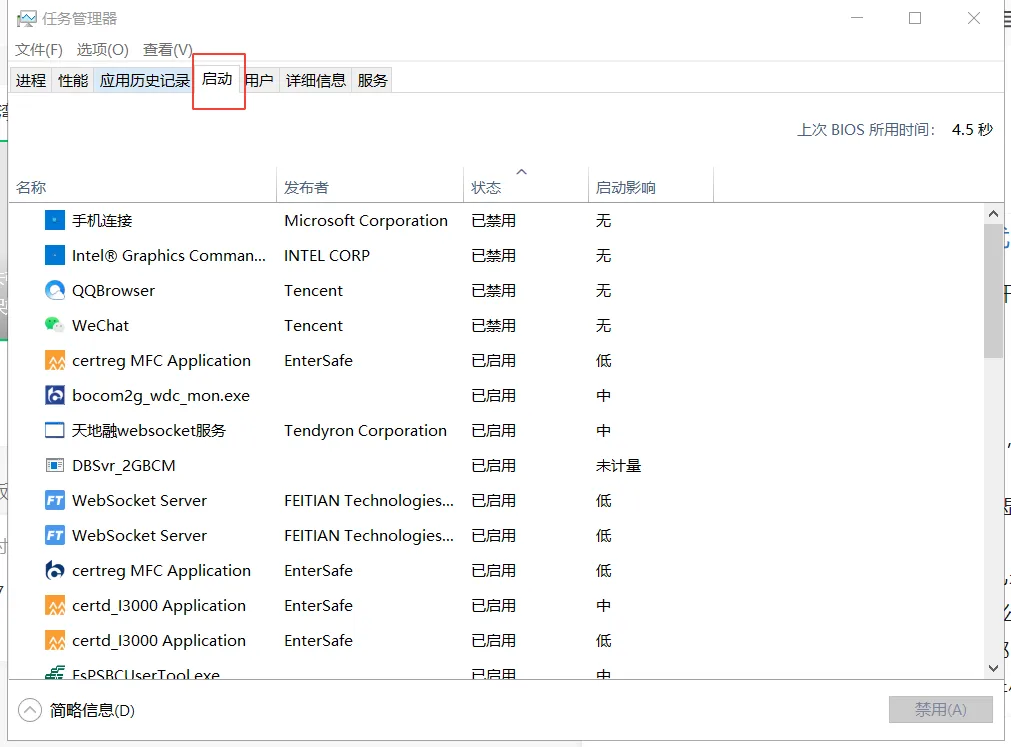Click the certd_I3000 icon in the 中 impact row

(55, 605)
